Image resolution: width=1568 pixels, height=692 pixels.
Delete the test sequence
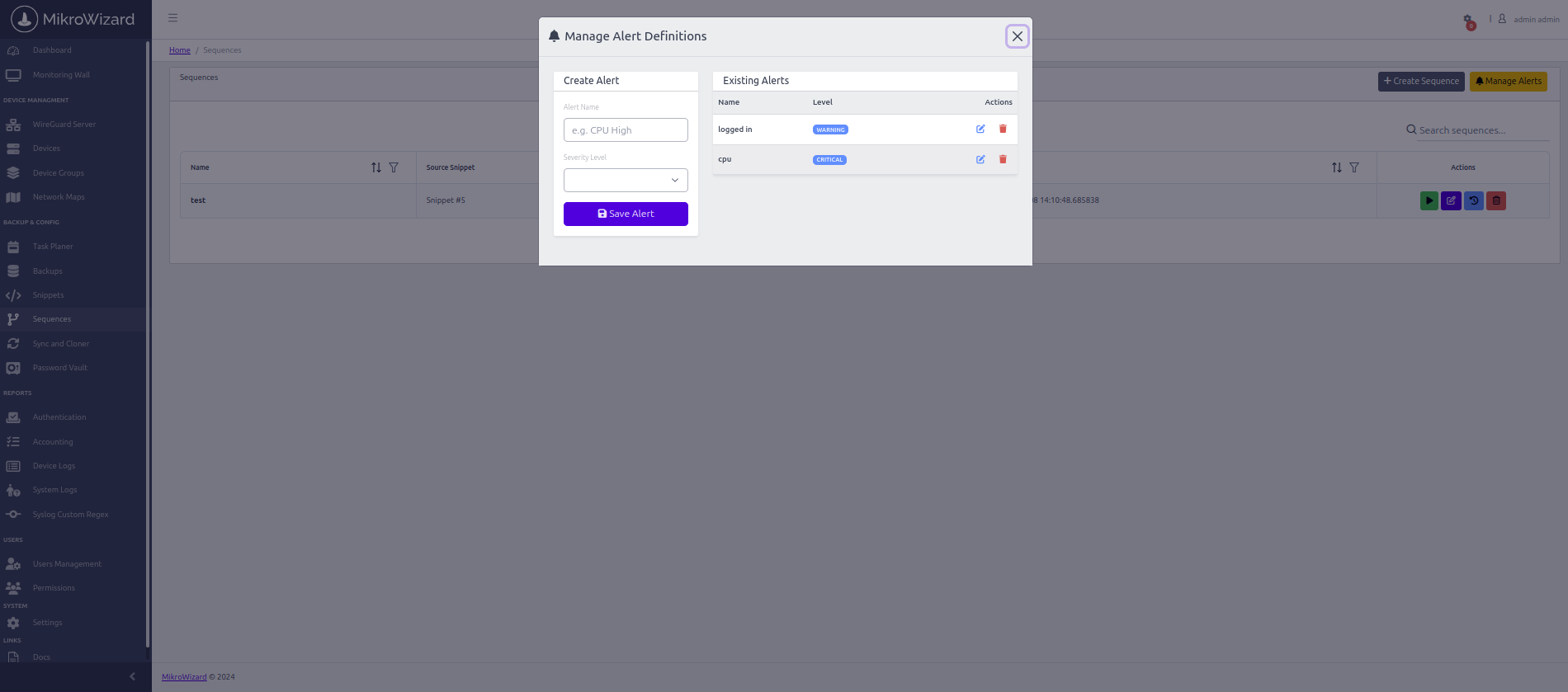(1496, 200)
